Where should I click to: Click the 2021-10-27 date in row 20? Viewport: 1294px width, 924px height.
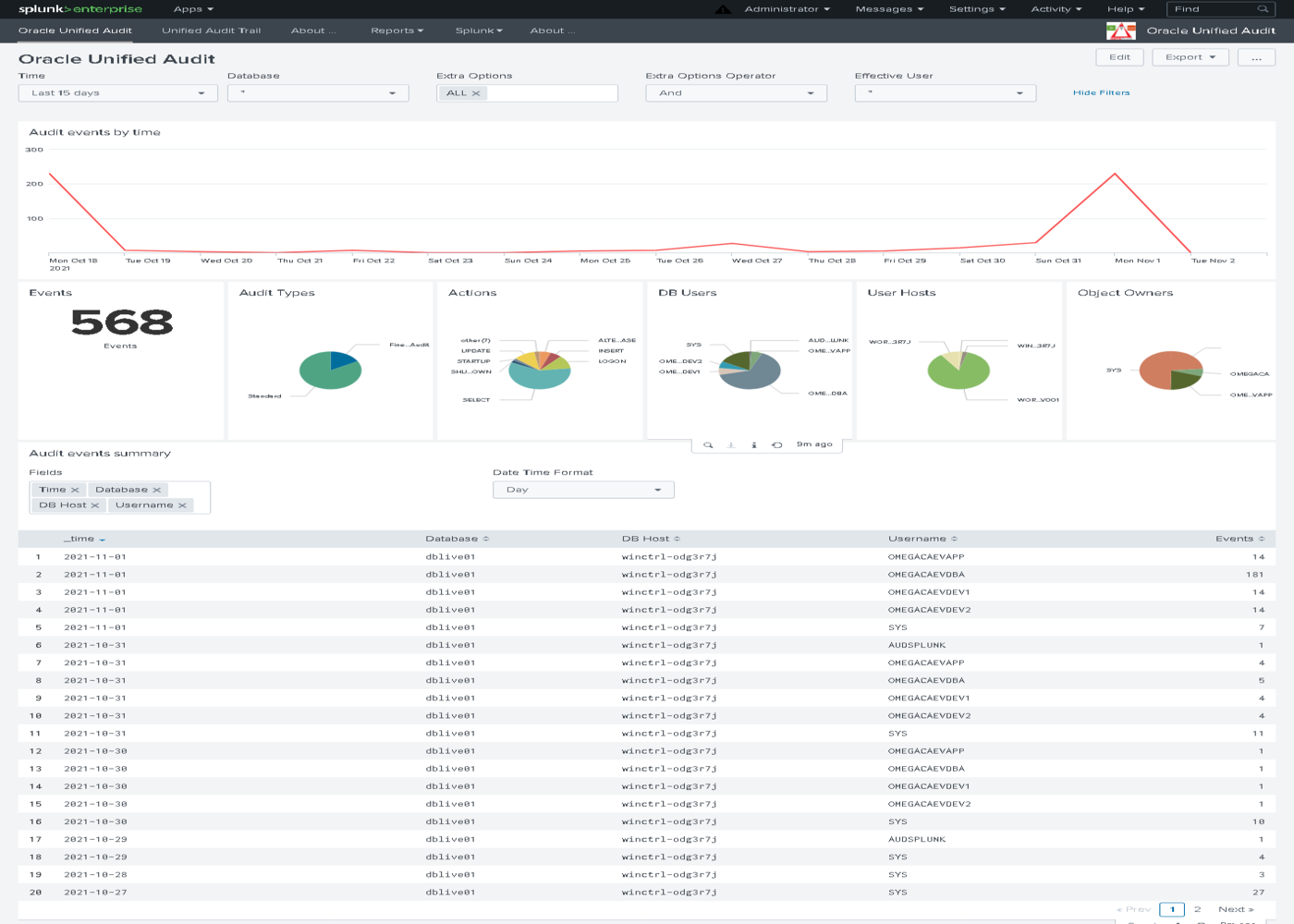(95, 893)
